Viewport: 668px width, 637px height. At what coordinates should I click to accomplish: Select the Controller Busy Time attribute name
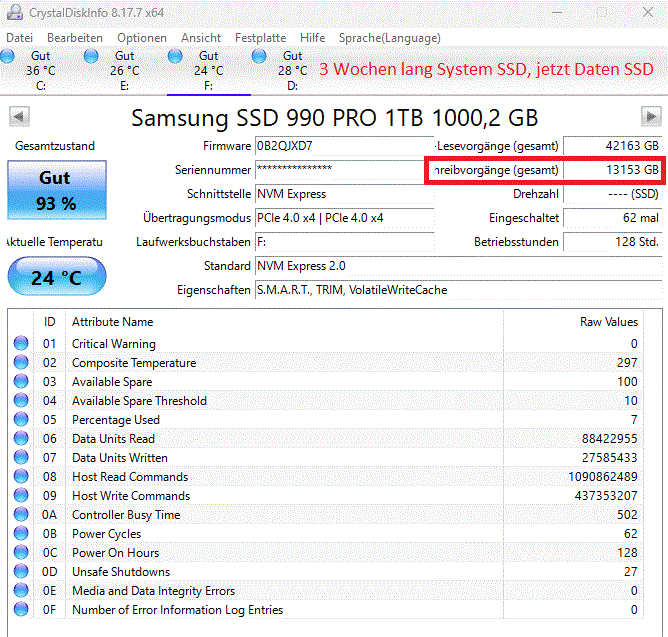126,515
